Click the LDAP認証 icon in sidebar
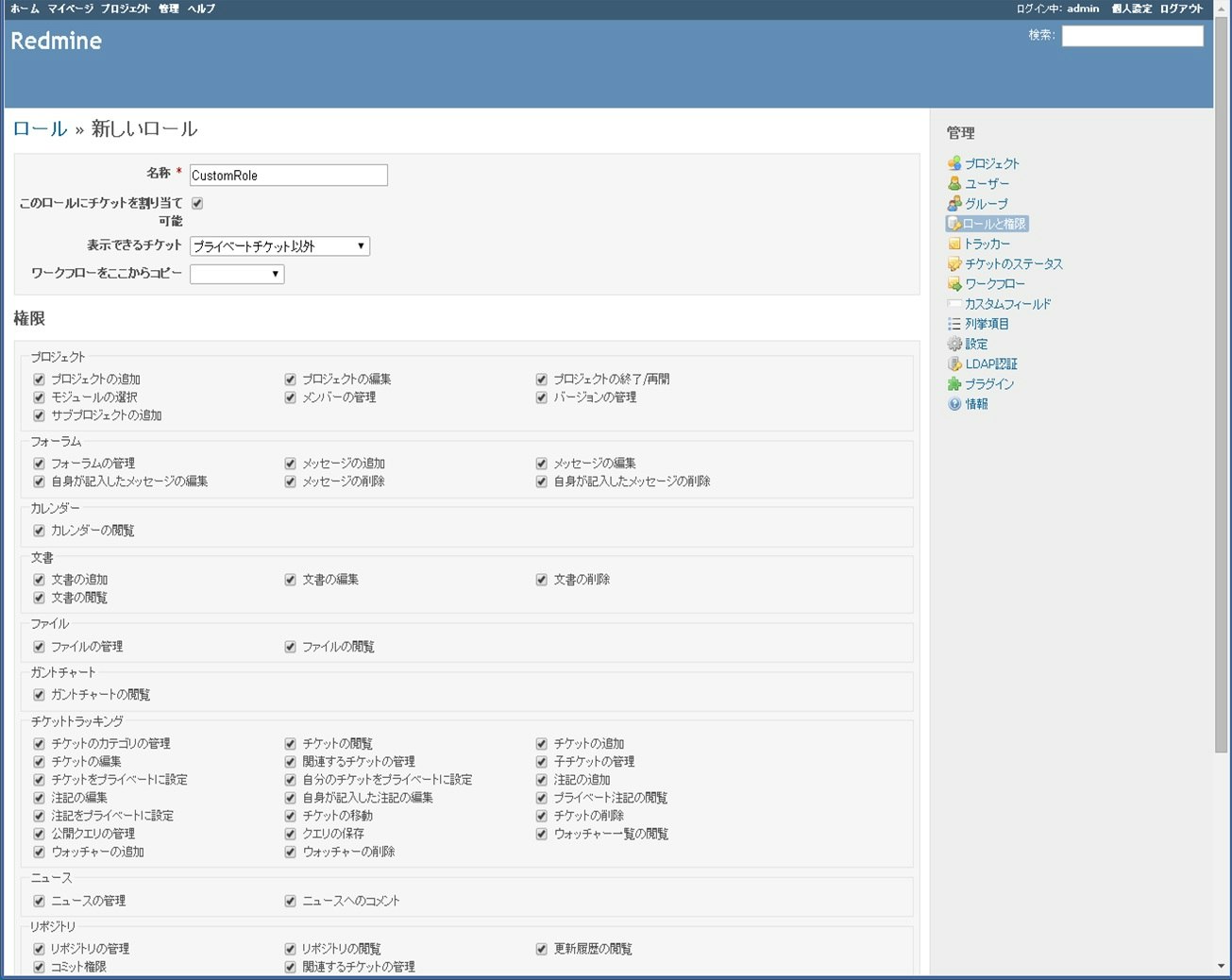Viewport: 1232px width, 980px height. (x=954, y=363)
